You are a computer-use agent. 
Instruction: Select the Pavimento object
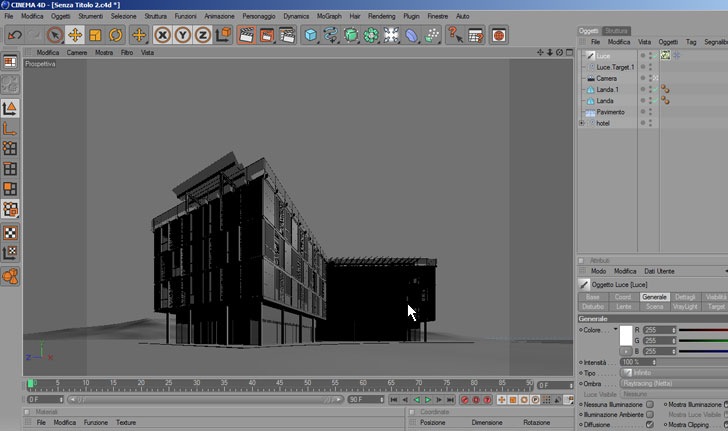(611, 112)
